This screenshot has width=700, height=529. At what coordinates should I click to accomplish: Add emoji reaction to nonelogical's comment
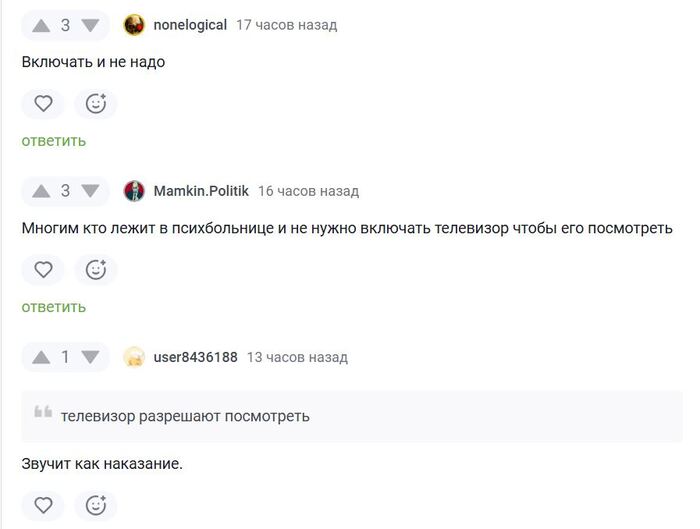click(96, 103)
